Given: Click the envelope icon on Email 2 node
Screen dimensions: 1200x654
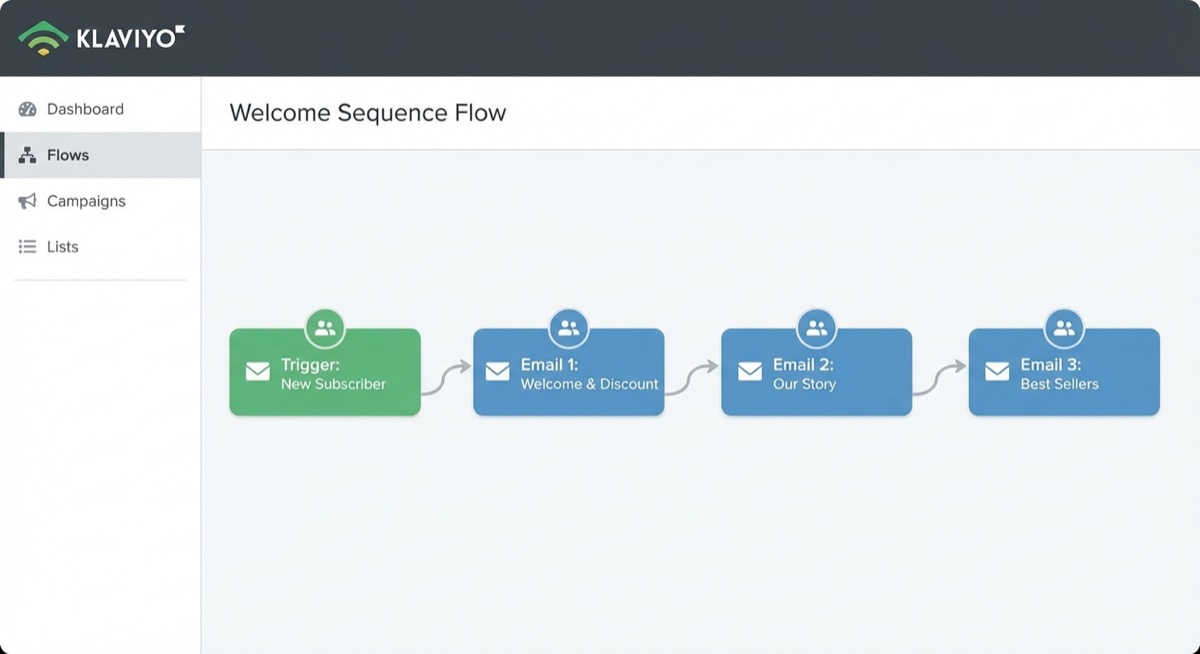Looking at the screenshot, I should pyautogui.click(x=750, y=371).
